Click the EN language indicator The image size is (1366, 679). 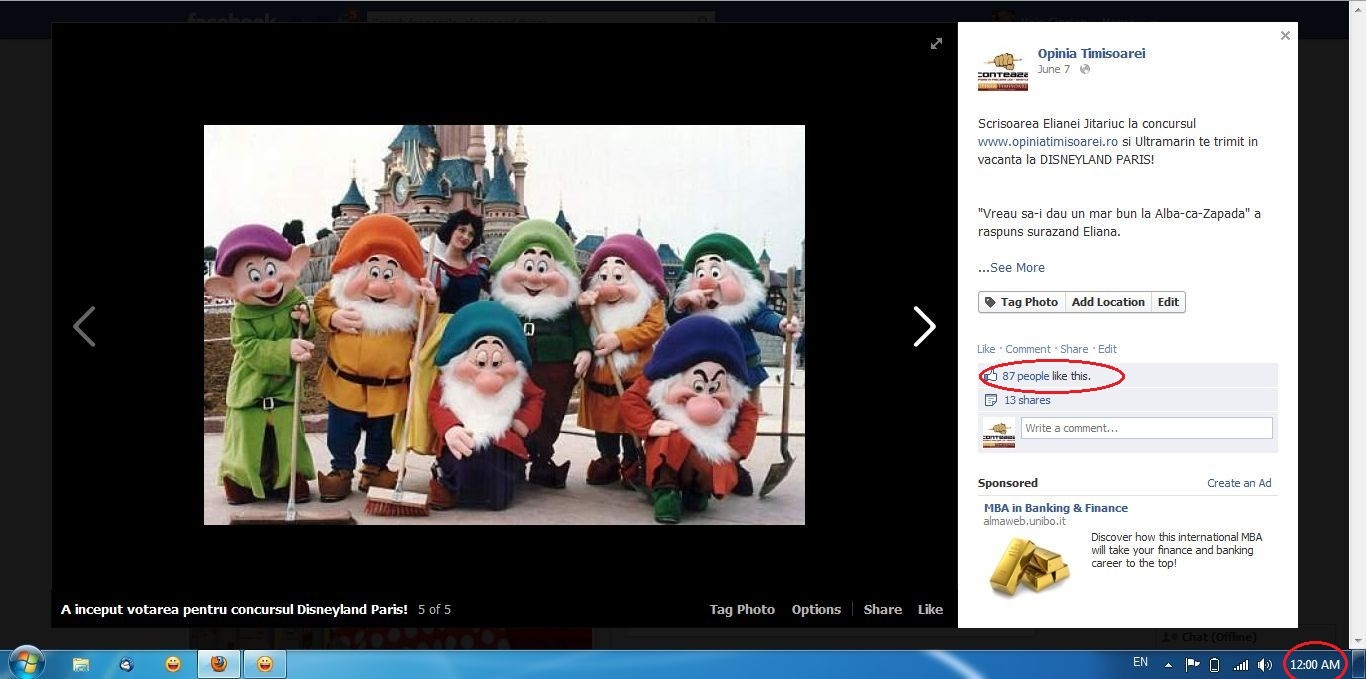[x=1140, y=663]
